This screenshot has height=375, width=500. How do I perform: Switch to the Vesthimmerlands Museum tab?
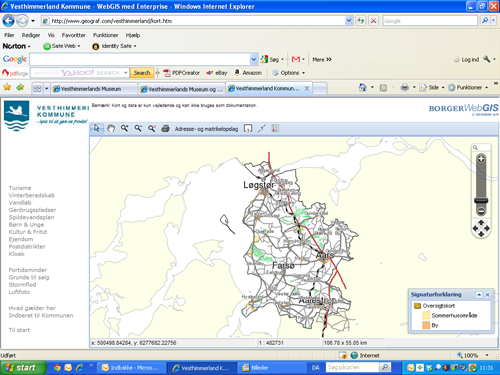pyautogui.click(x=90, y=89)
